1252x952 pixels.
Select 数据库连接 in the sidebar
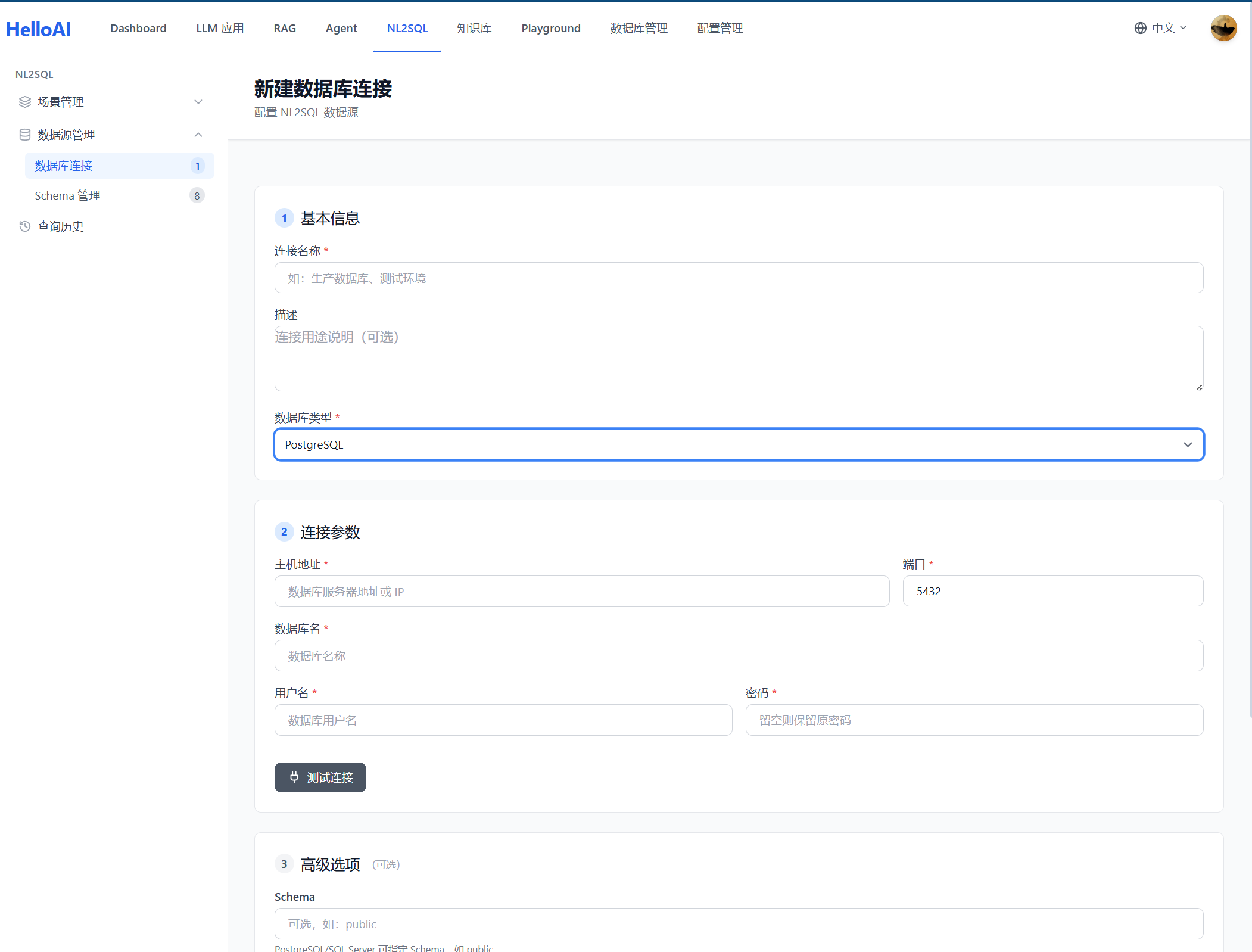click(x=64, y=166)
